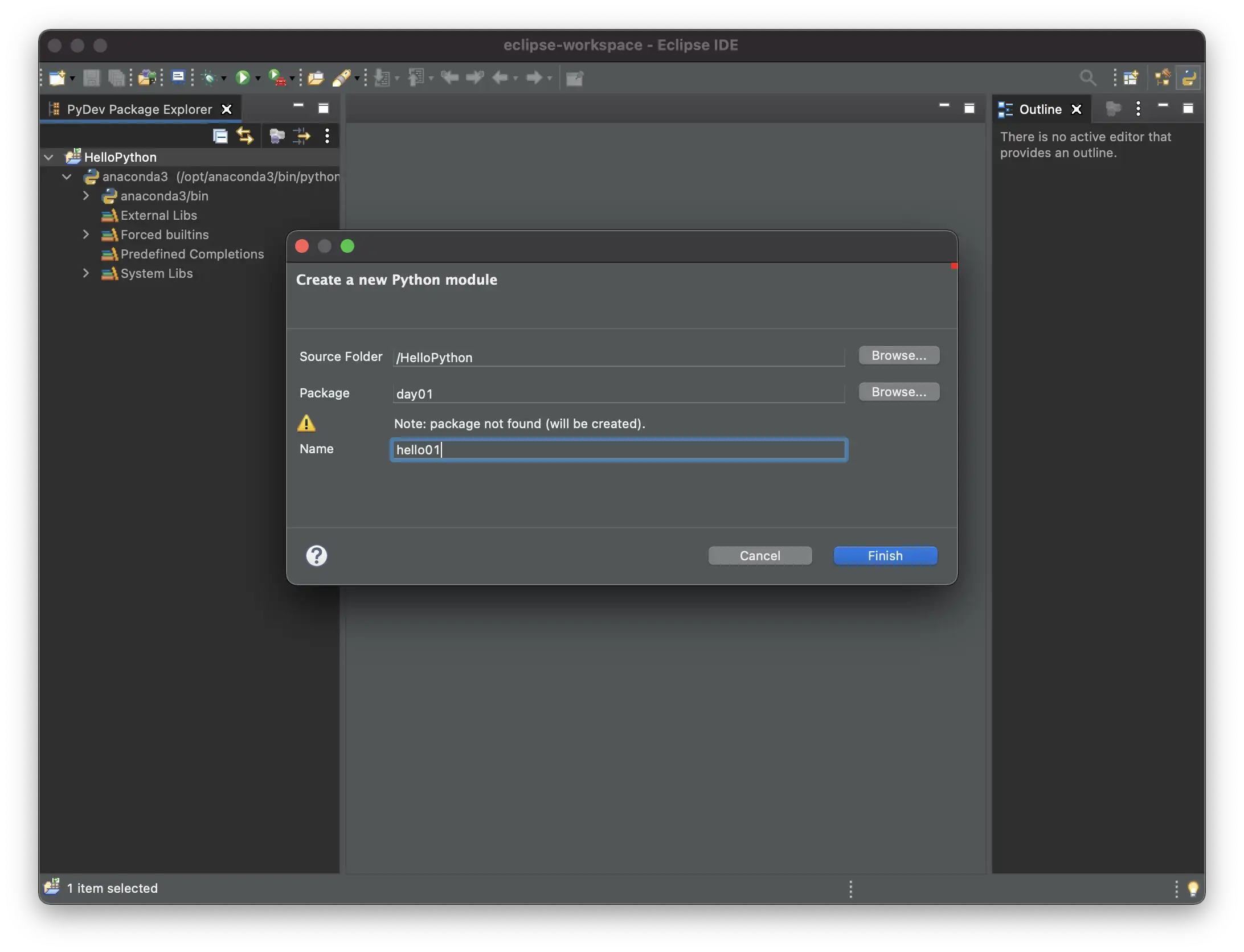
Task: Toggle Link with Editor in Package Explorer
Action: pos(245,136)
